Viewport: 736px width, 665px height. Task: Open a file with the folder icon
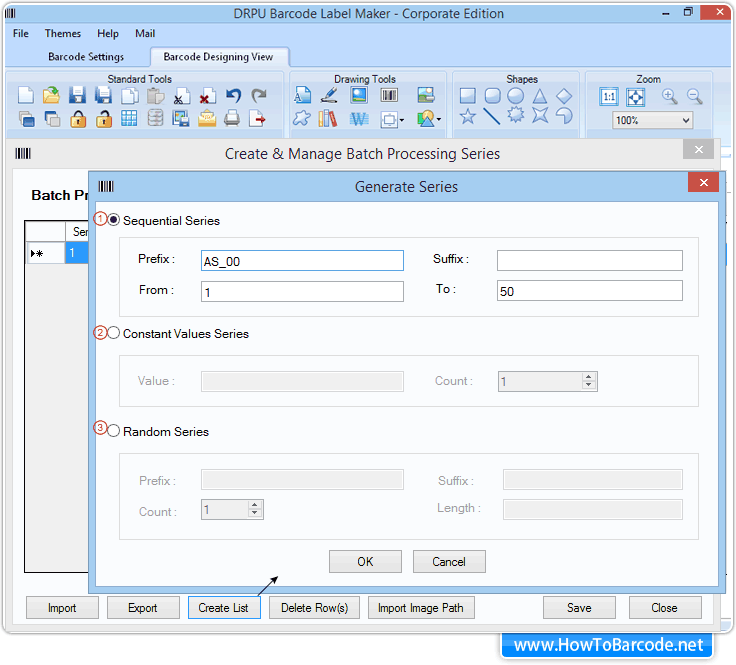(x=52, y=95)
